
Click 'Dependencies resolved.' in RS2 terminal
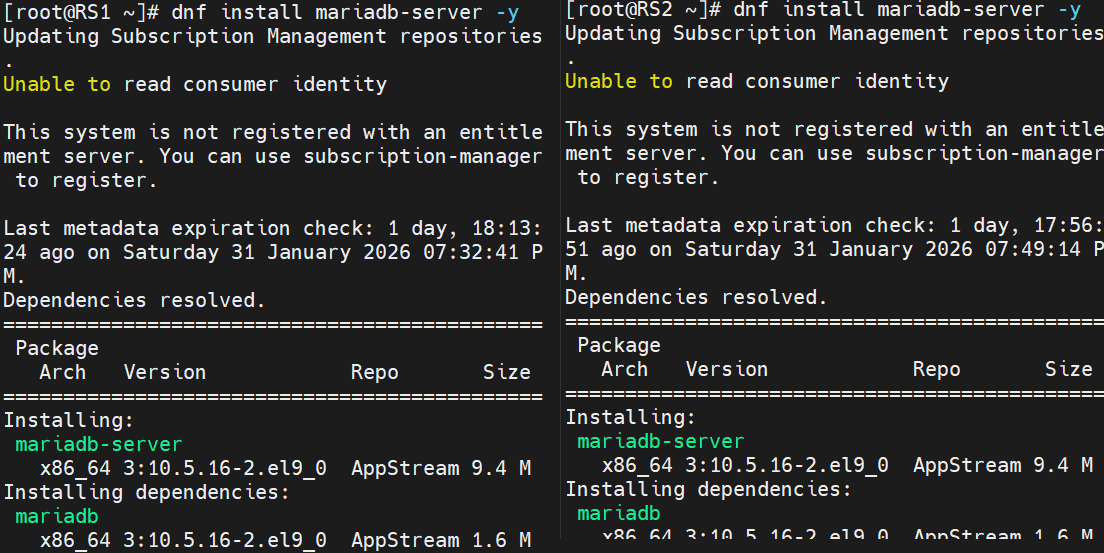(696, 297)
